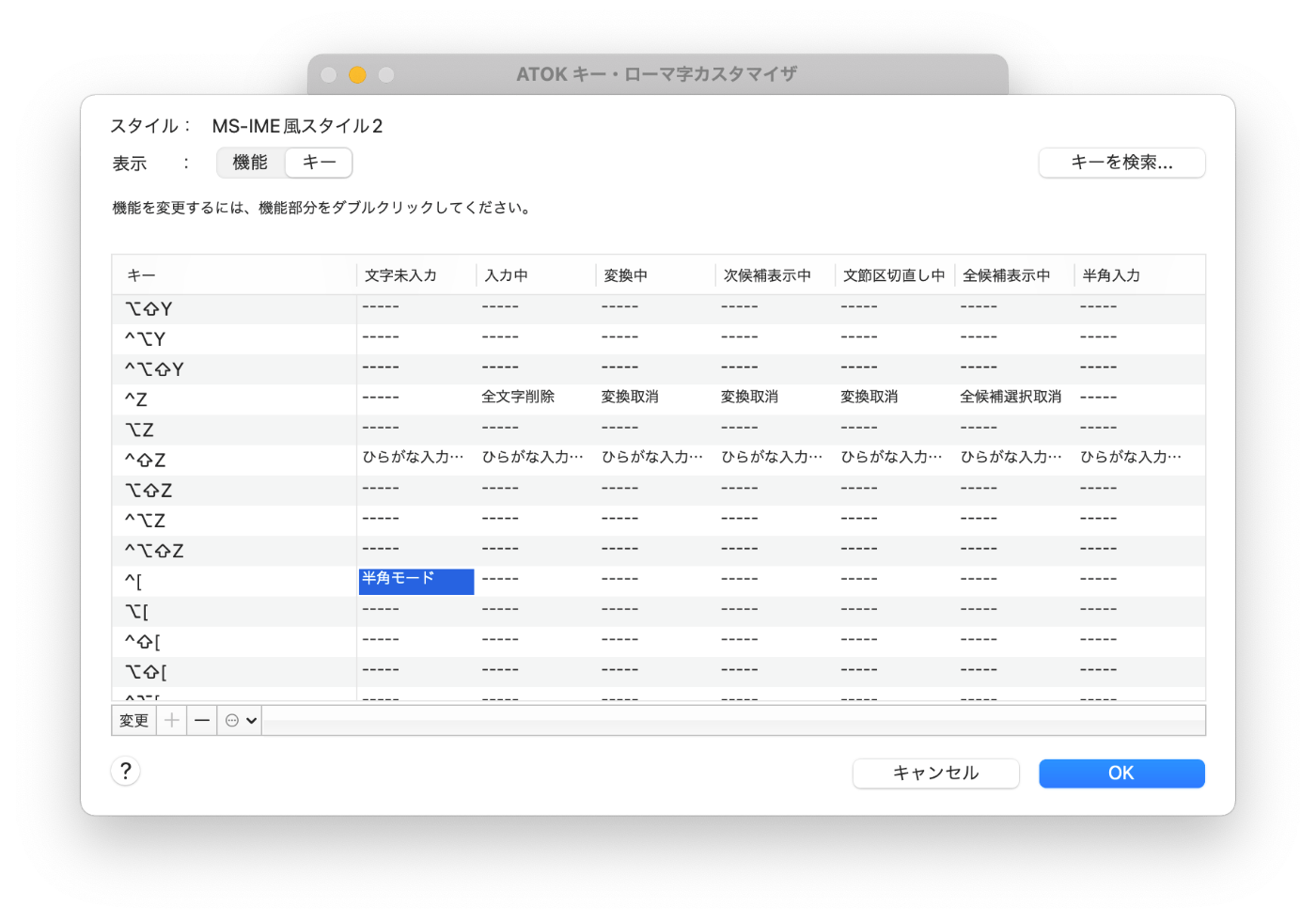Click the 文節区切直し中 column header
1316x922 pixels.
895,275
